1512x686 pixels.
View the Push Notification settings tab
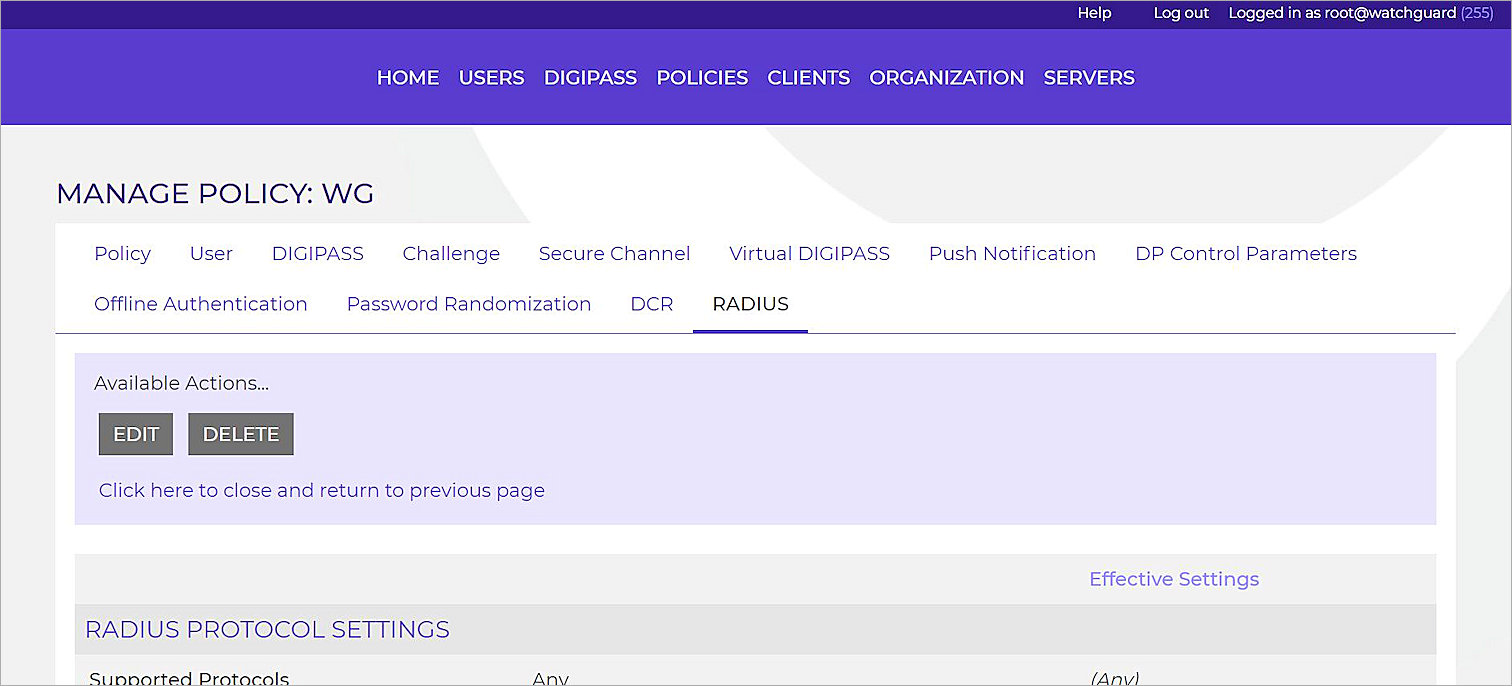pyautogui.click(x=1012, y=253)
